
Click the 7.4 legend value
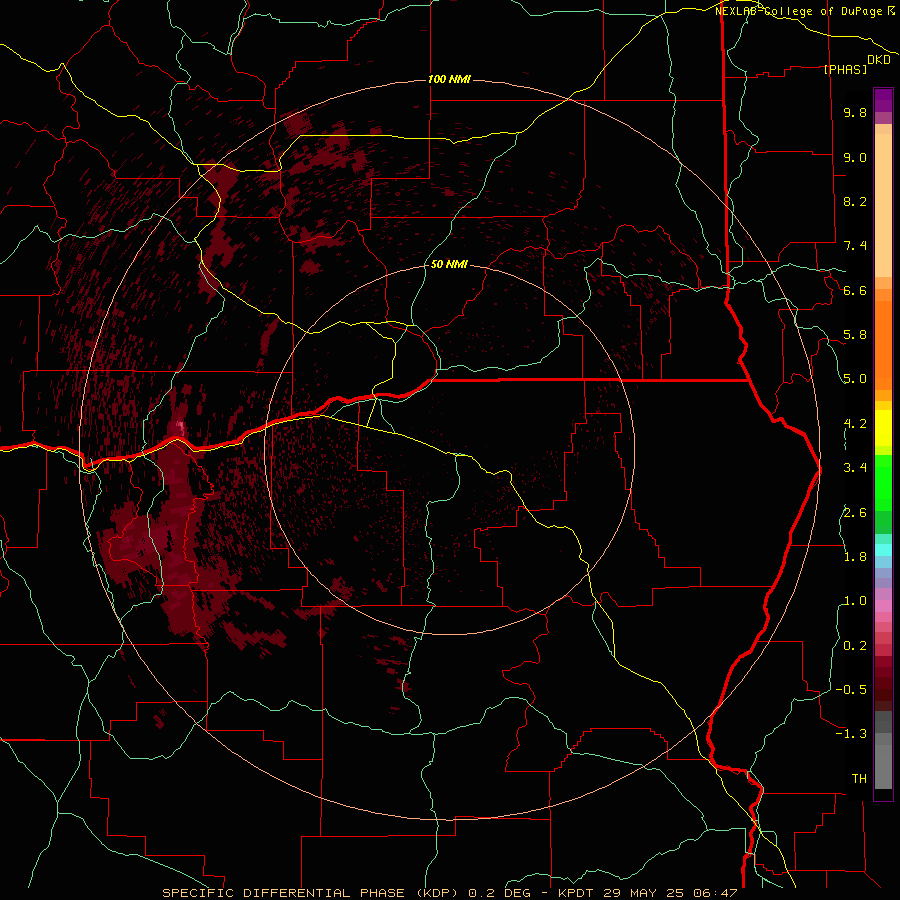[x=855, y=246]
